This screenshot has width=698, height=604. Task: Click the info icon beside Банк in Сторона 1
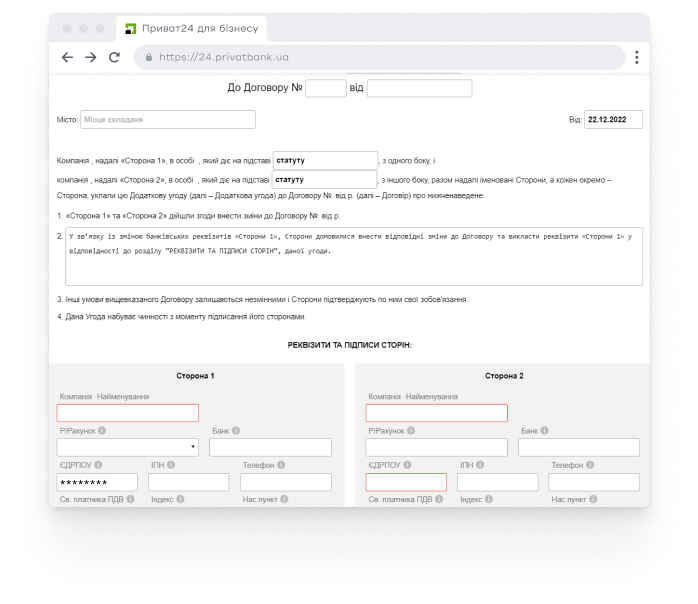coord(236,431)
